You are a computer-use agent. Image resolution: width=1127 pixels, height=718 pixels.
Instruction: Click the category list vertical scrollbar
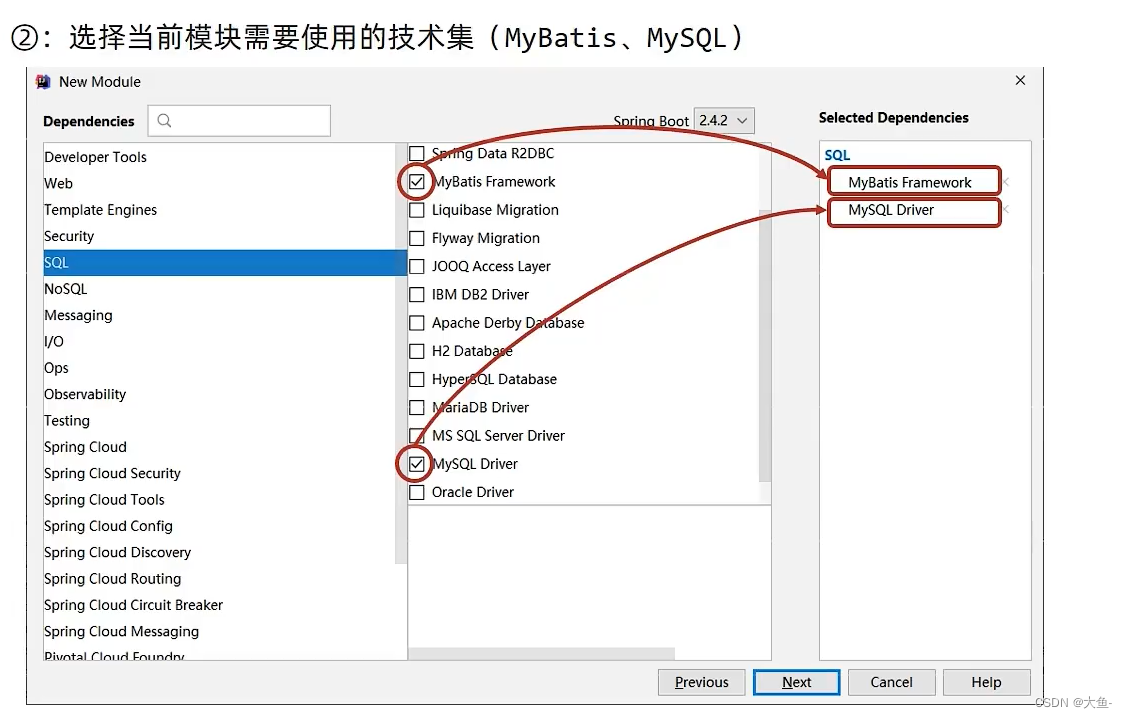(x=401, y=352)
